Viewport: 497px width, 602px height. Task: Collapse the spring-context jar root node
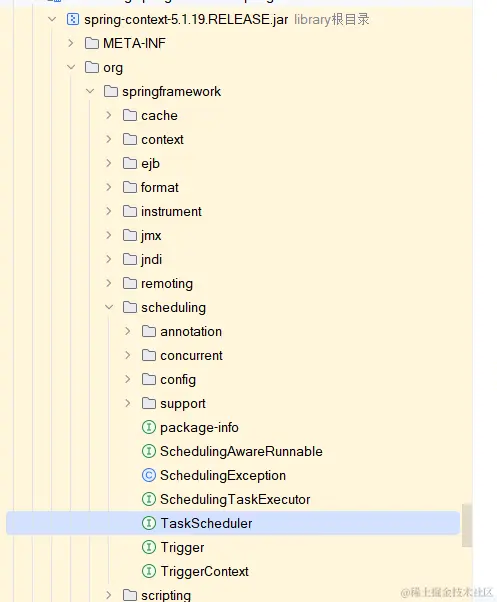(52, 19)
